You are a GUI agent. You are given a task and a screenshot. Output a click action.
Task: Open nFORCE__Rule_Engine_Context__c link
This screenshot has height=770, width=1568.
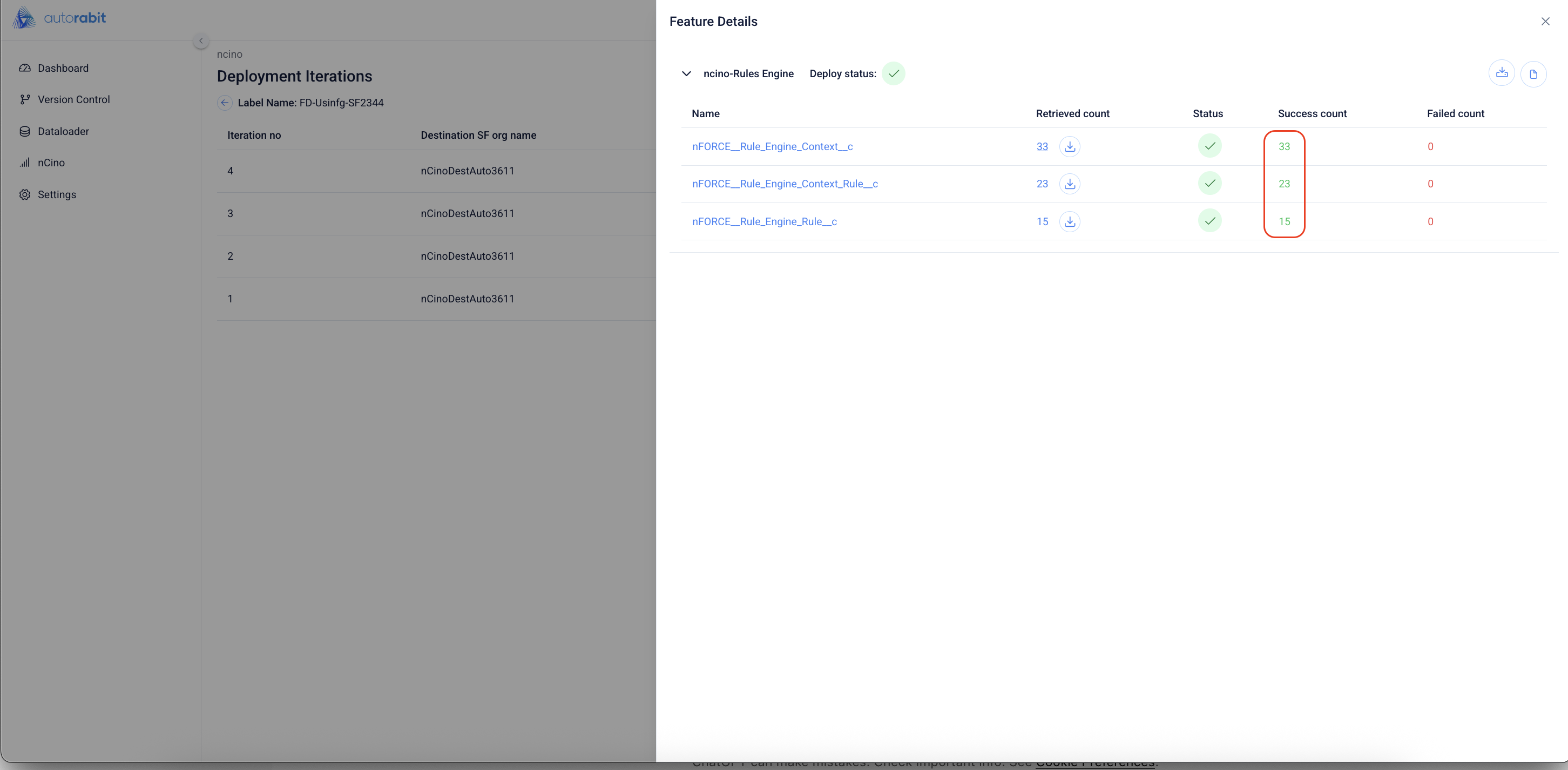[772, 147]
